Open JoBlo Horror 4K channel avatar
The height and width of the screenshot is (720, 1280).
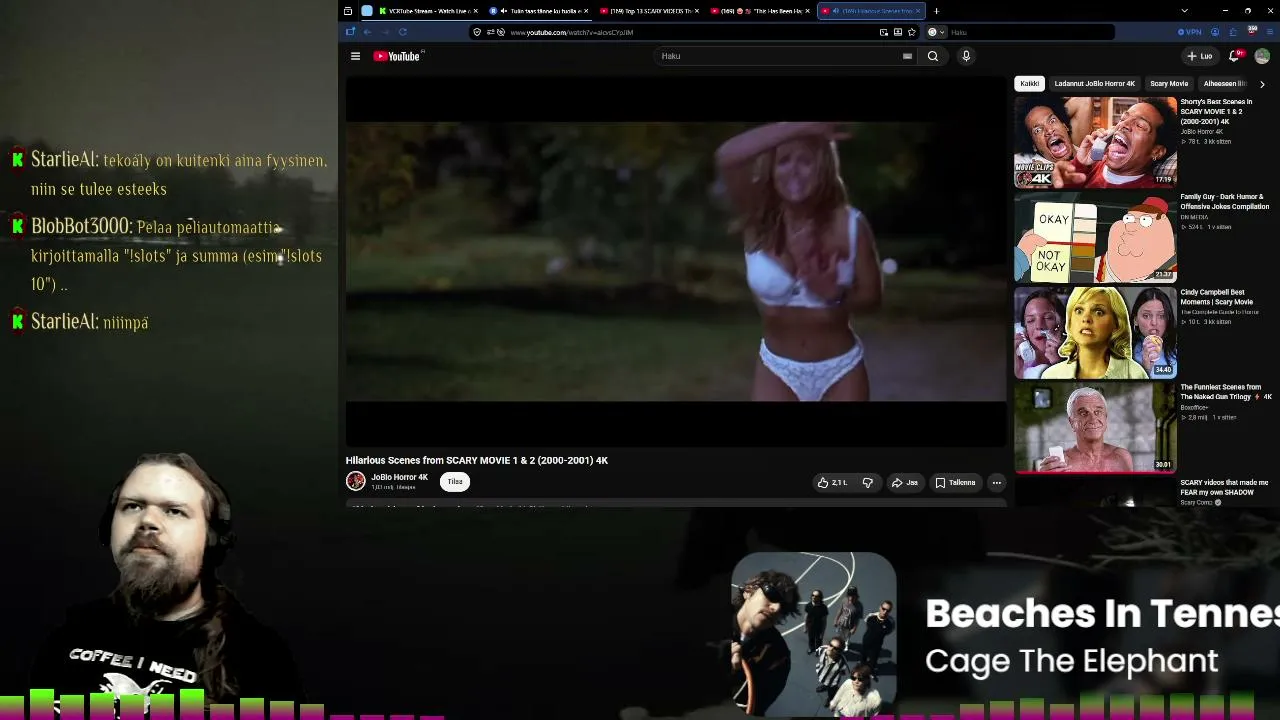[x=355, y=481]
